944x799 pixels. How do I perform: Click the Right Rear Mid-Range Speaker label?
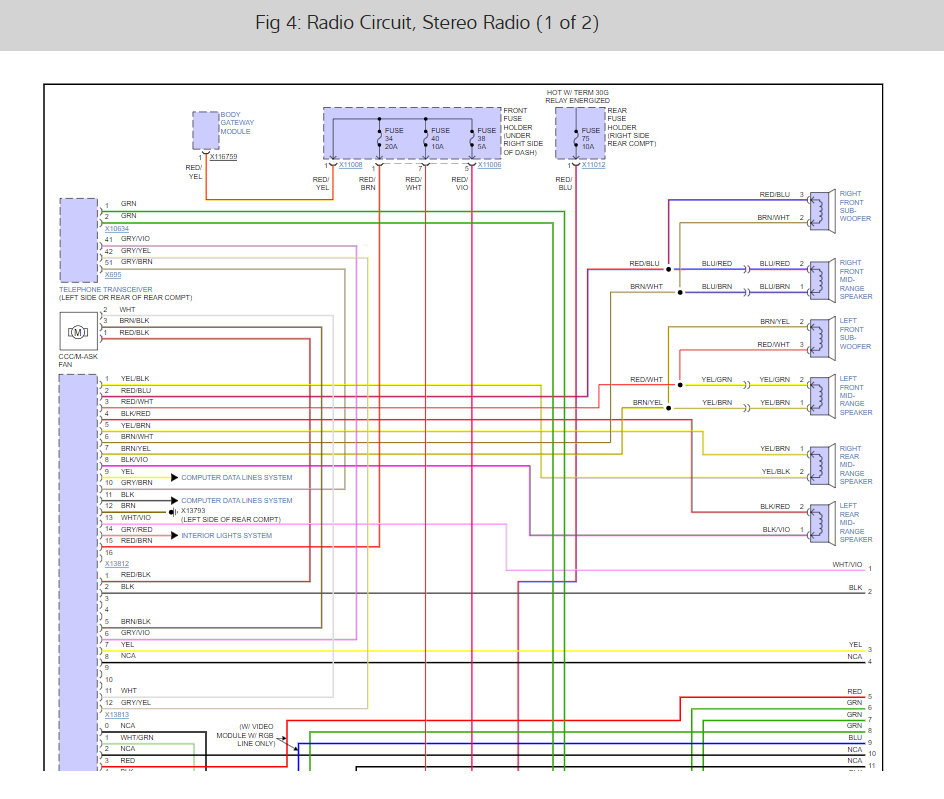[x=856, y=465]
